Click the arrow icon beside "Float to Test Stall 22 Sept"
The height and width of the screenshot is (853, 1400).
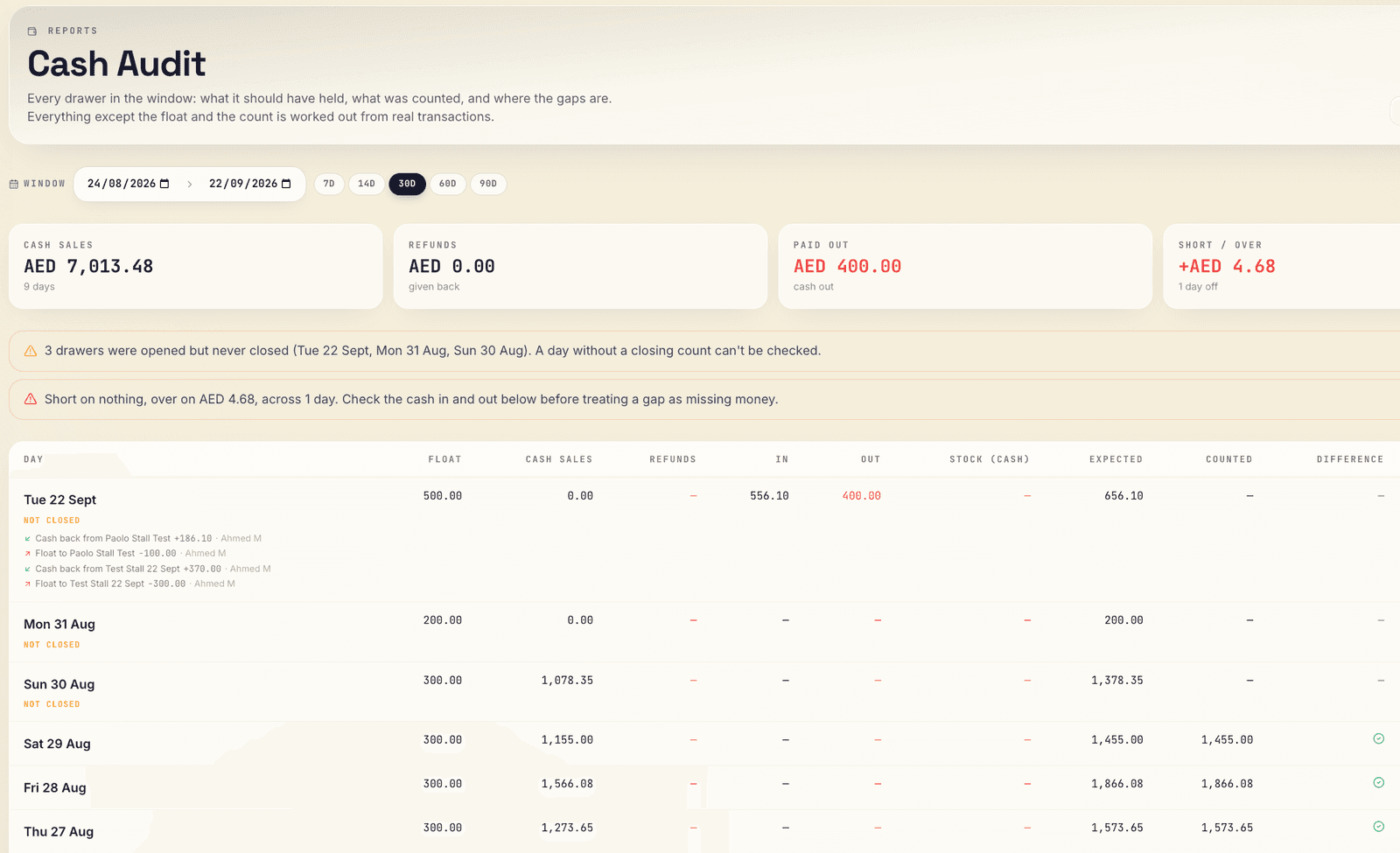(x=28, y=584)
